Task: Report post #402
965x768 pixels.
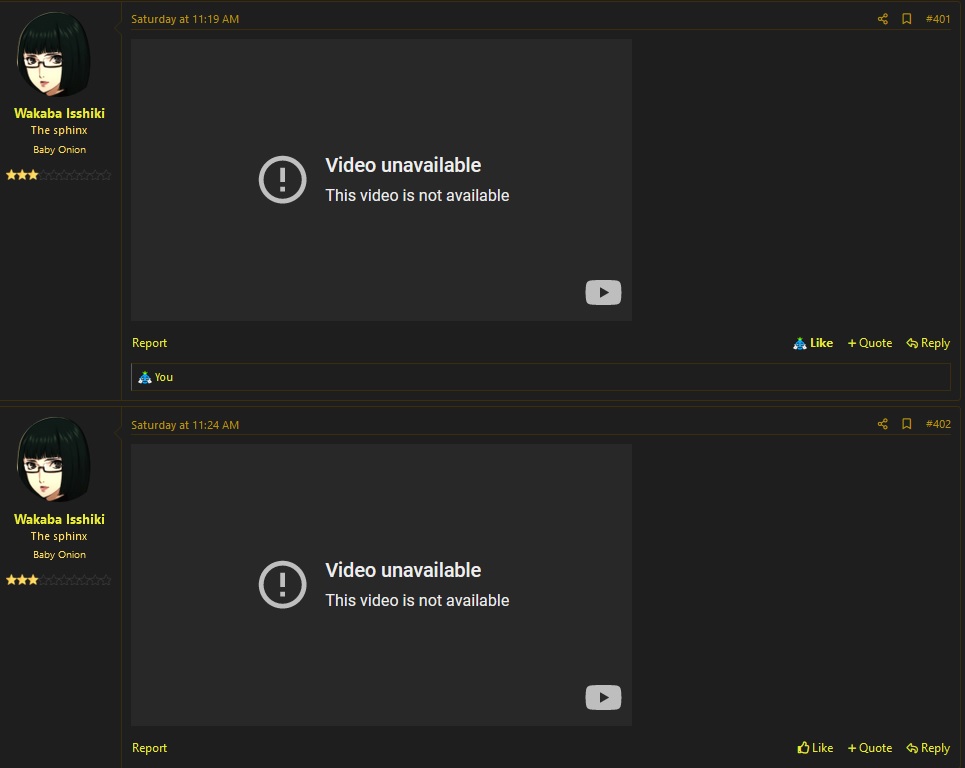Action: point(149,748)
